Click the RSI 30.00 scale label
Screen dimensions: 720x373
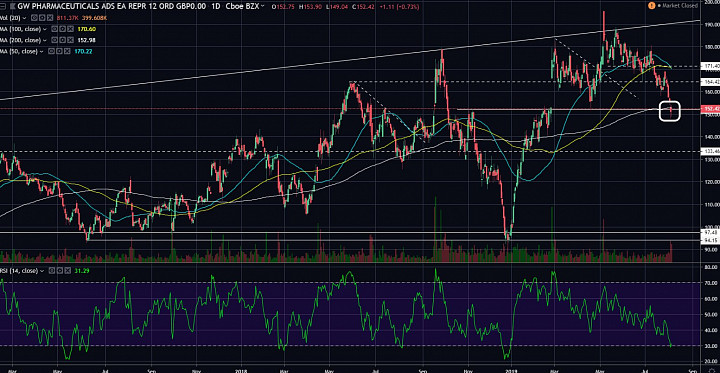pyautogui.click(x=711, y=346)
